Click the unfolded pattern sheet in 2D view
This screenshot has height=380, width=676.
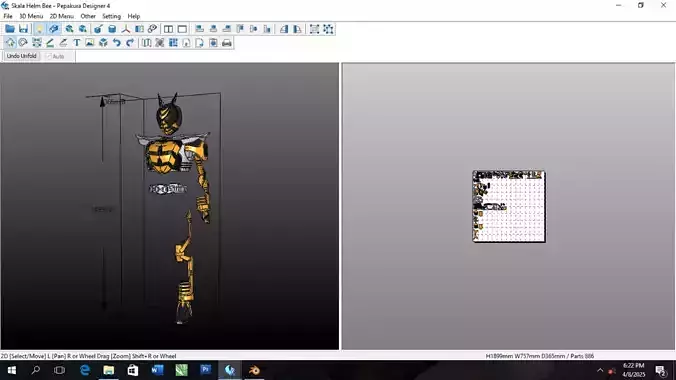pos(509,206)
